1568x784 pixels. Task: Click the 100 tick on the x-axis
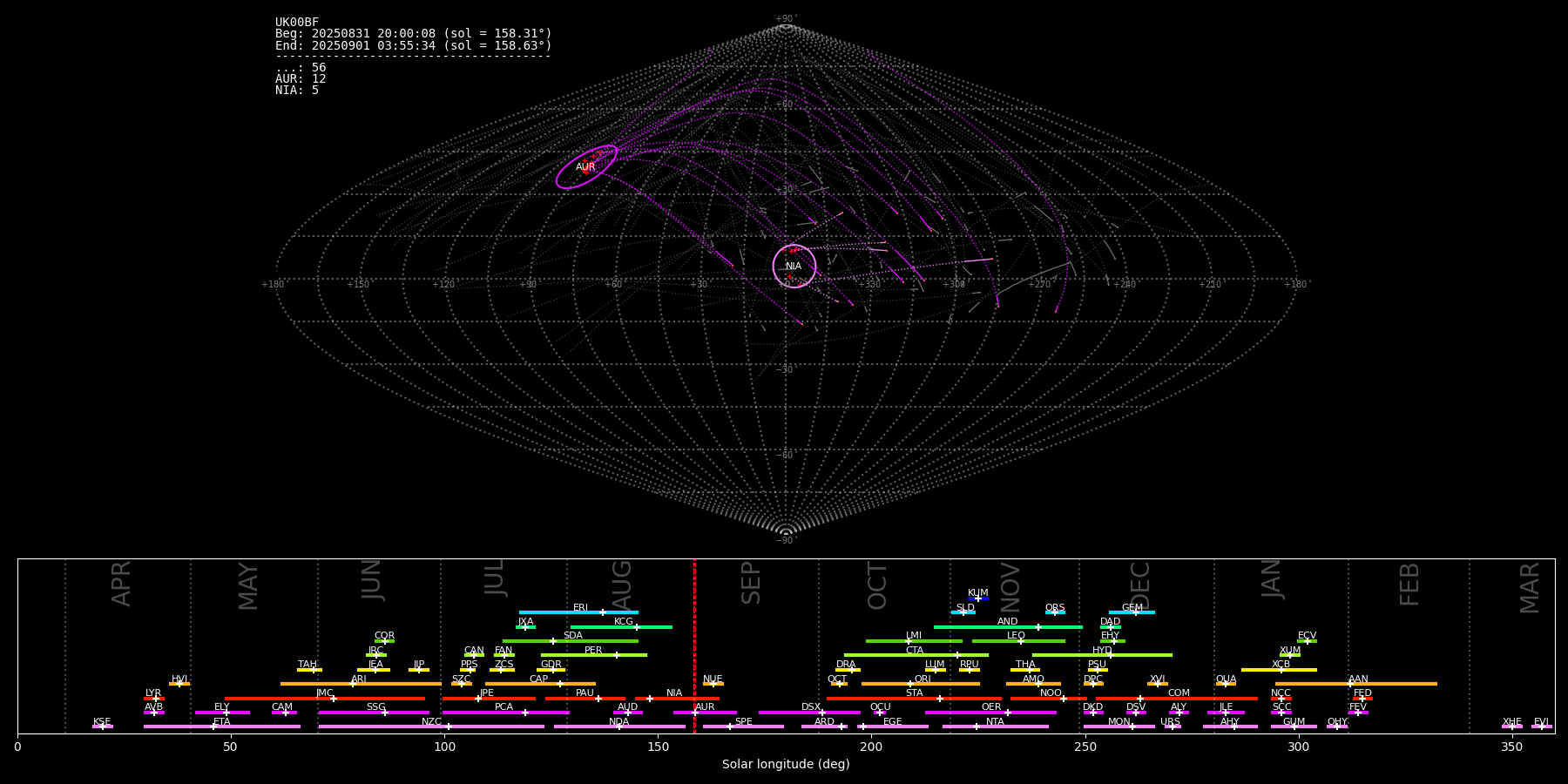click(444, 747)
